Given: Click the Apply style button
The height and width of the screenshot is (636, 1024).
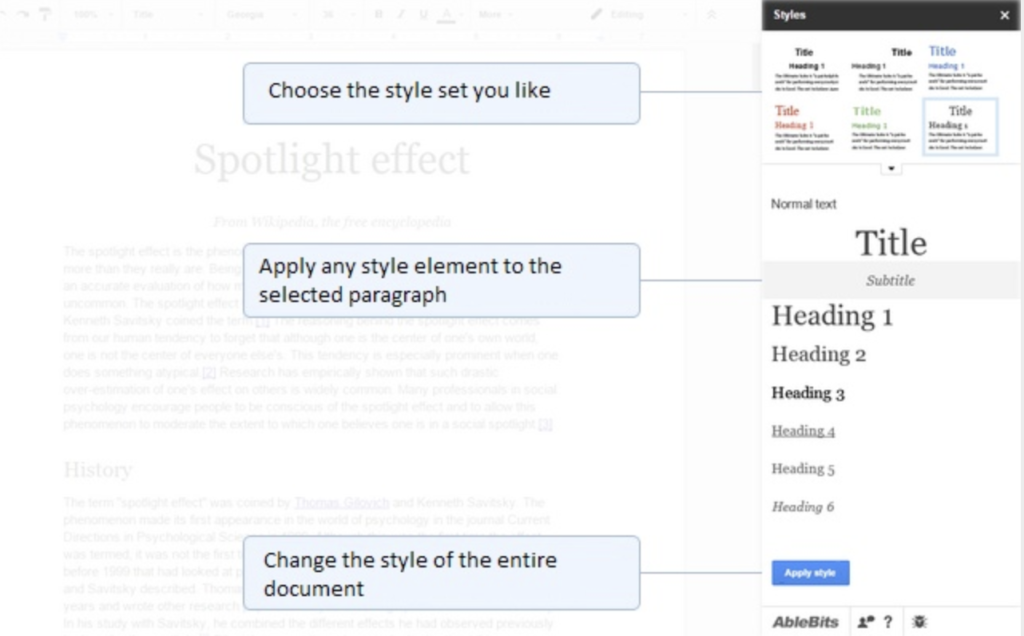Looking at the screenshot, I should pyautogui.click(x=810, y=571).
